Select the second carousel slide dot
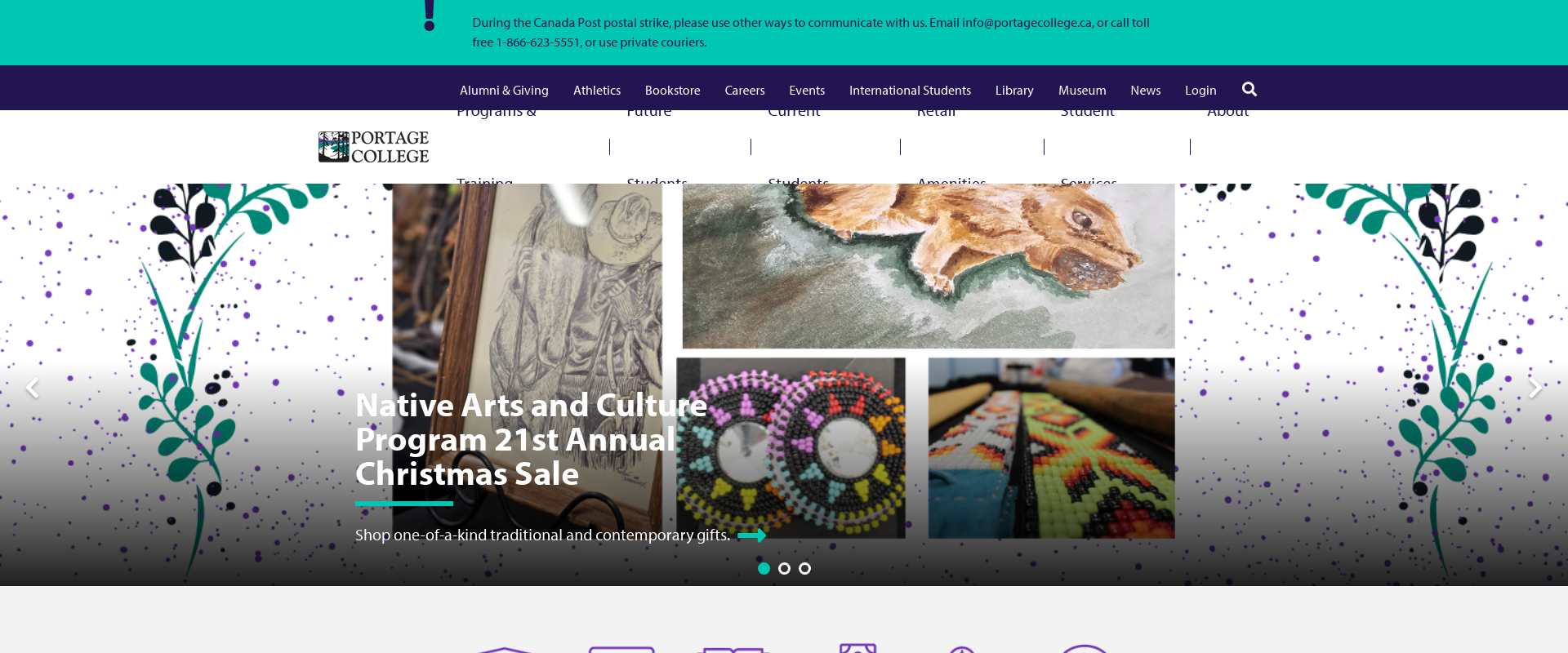Image resolution: width=1568 pixels, height=653 pixels. [784, 568]
